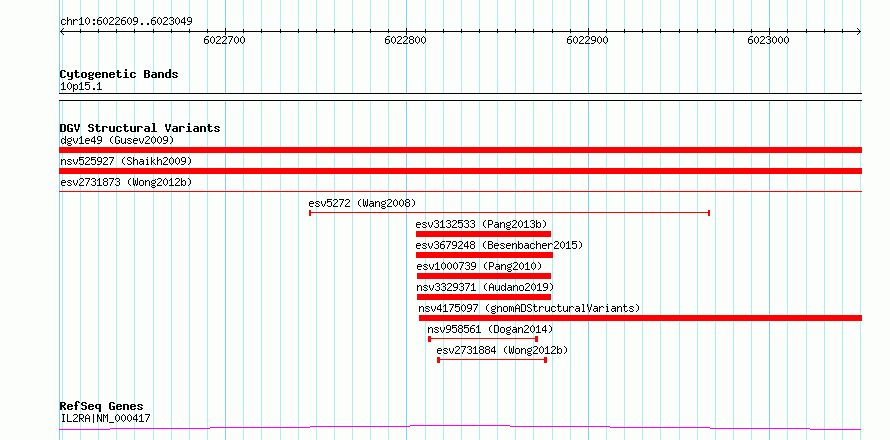Image resolution: width=890 pixels, height=440 pixels.
Task: Click the esv5272 thin red span line
Action: (x=509, y=213)
